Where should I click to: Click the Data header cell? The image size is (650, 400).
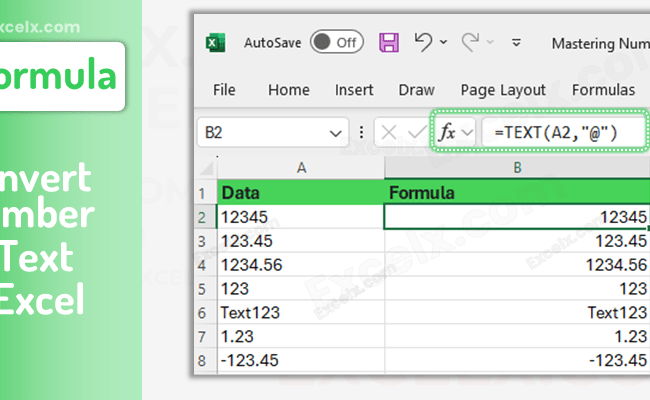(x=301, y=193)
